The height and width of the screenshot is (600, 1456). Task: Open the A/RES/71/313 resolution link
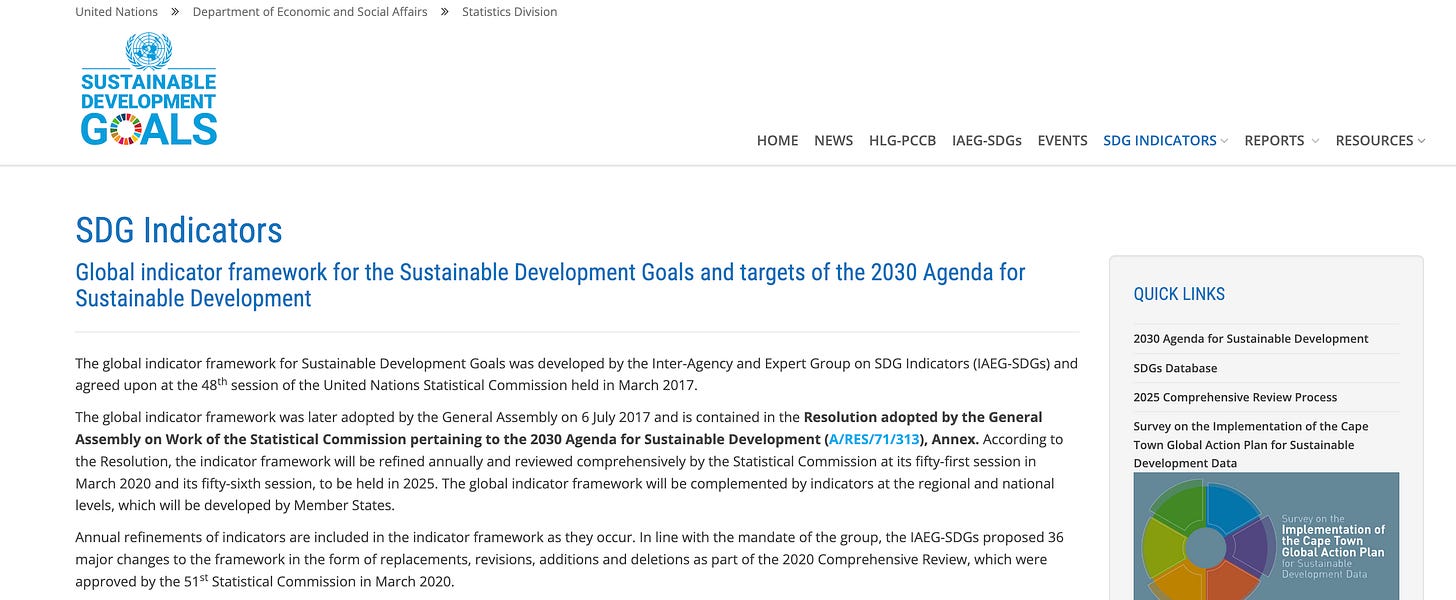click(874, 440)
